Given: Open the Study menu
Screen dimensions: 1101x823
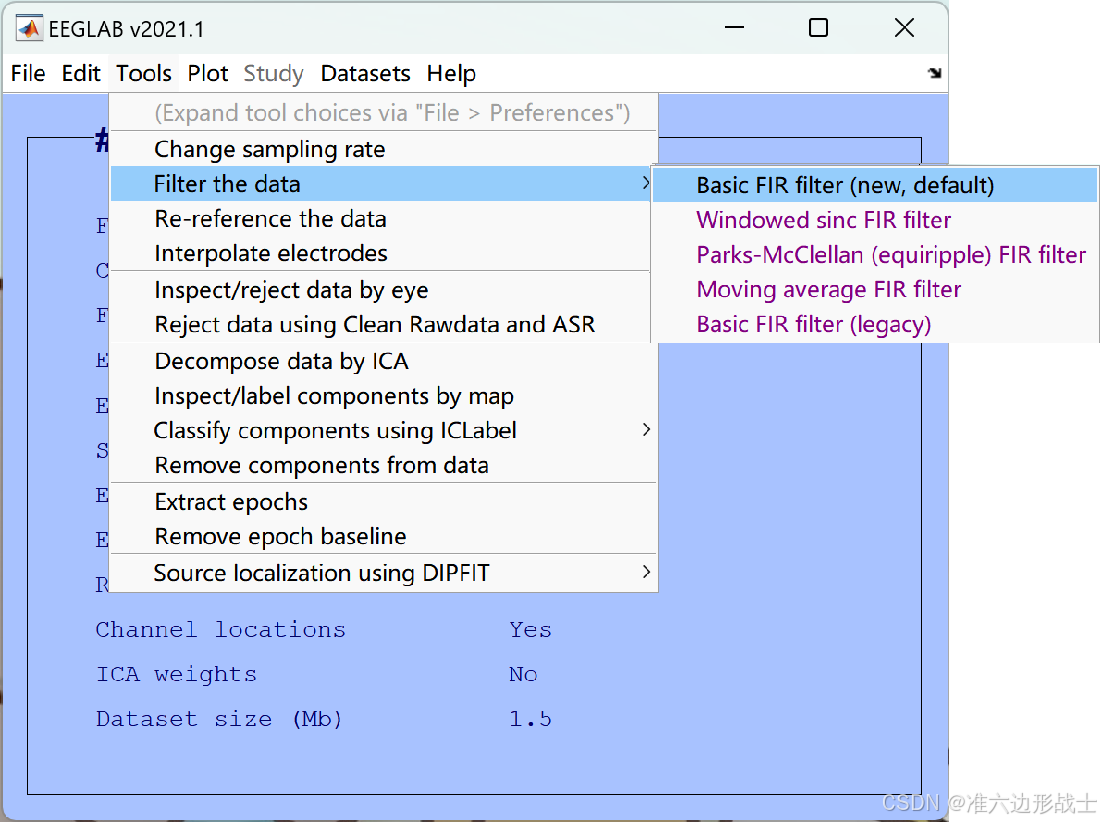Looking at the screenshot, I should [273, 73].
